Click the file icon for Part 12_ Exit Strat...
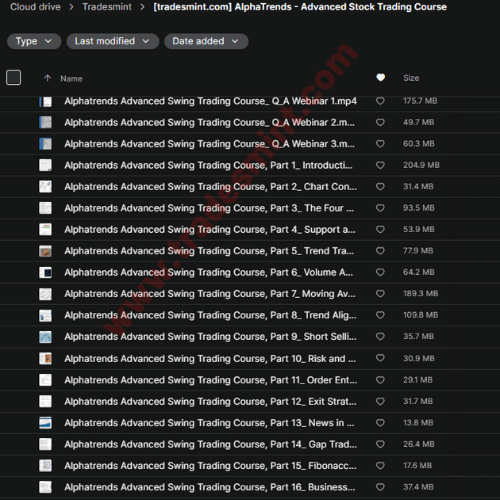 [x=45, y=401]
